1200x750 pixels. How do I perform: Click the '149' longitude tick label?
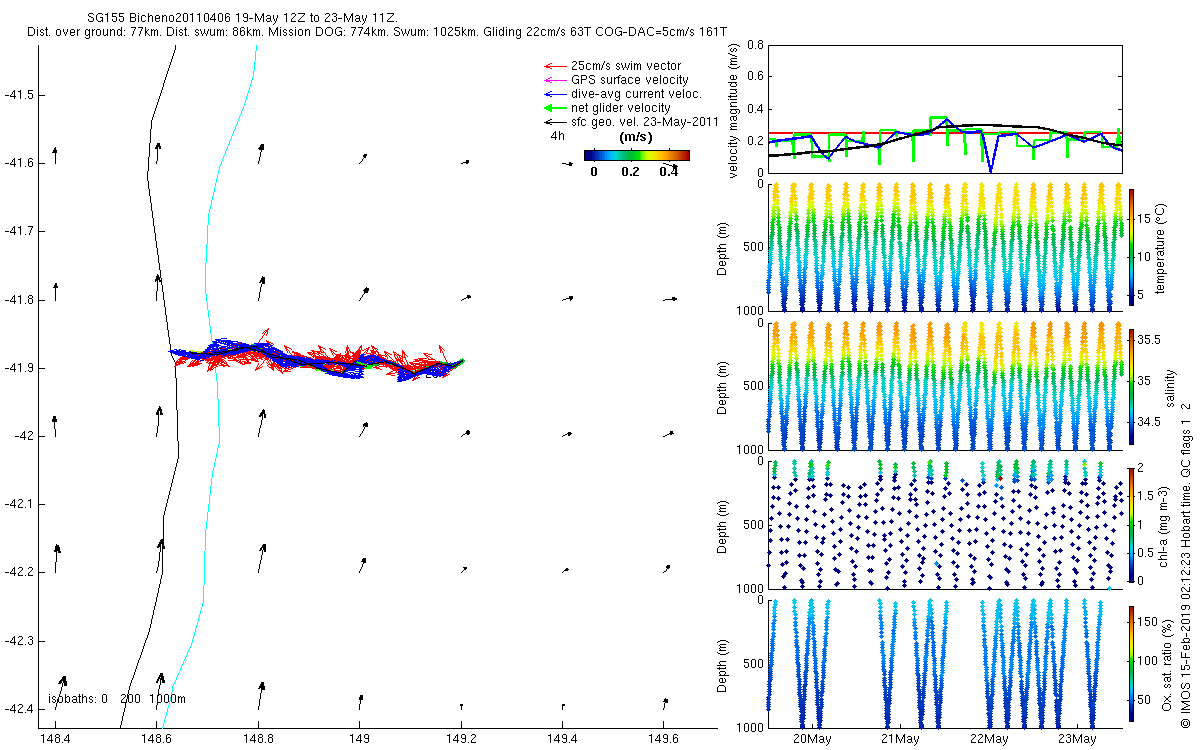coord(360,740)
